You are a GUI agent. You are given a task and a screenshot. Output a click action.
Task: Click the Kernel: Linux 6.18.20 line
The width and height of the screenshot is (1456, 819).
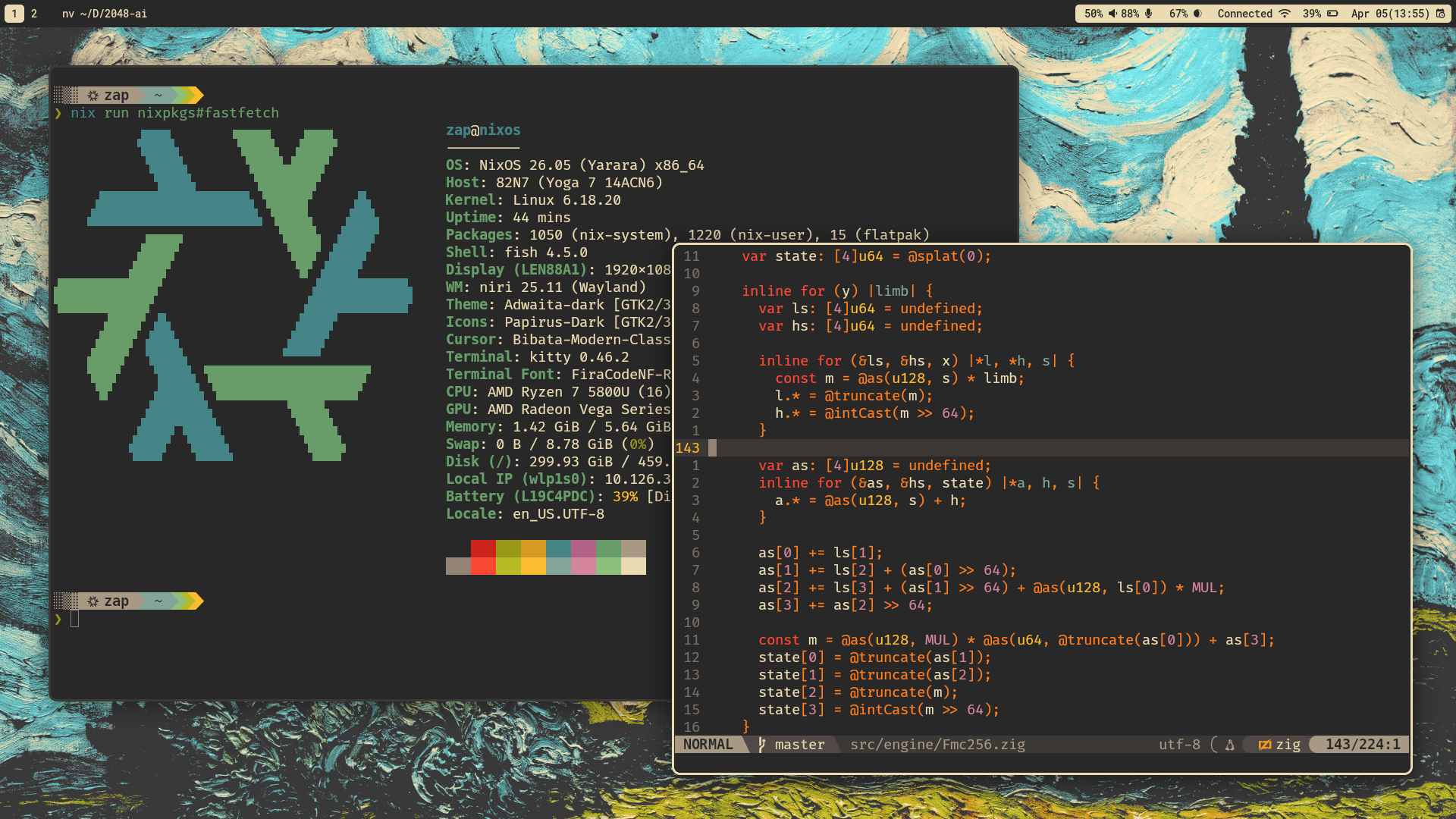point(533,200)
